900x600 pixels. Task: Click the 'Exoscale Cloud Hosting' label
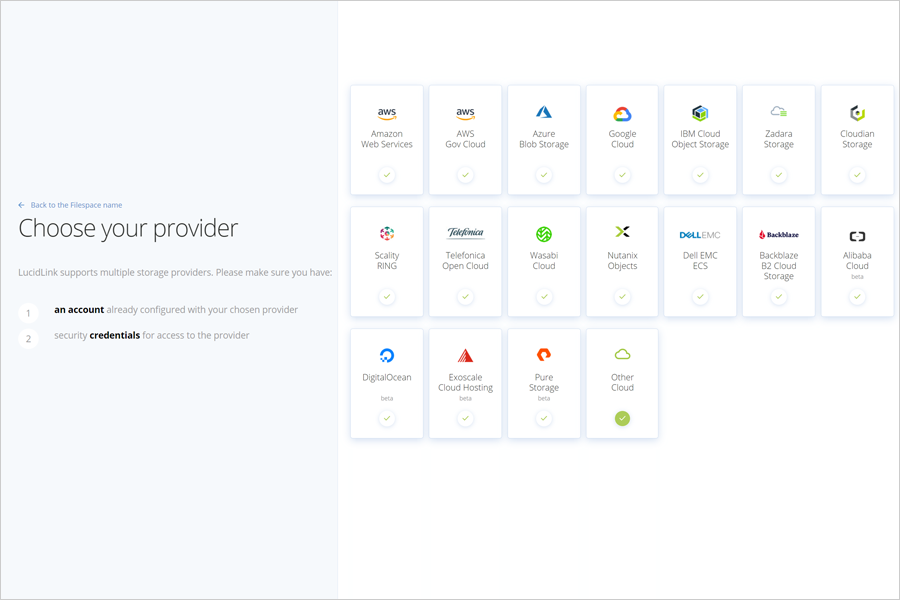click(x=465, y=382)
